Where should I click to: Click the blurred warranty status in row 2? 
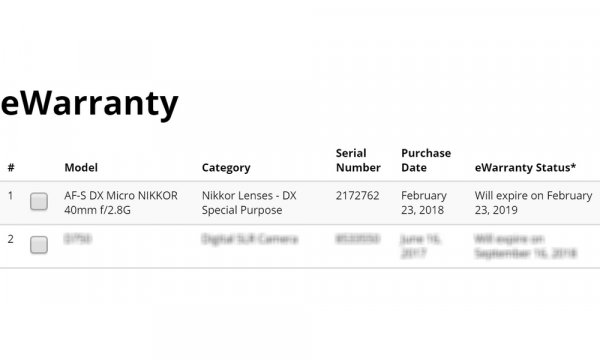coord(525,246)
